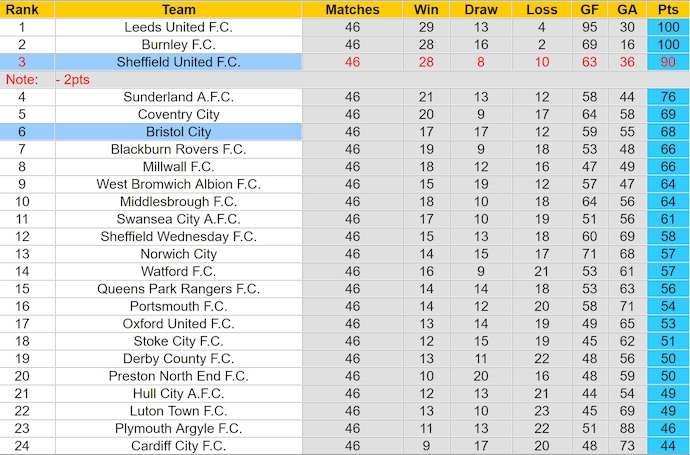
Task: Click the Pts column header
Action: click(x=667, y=9)
